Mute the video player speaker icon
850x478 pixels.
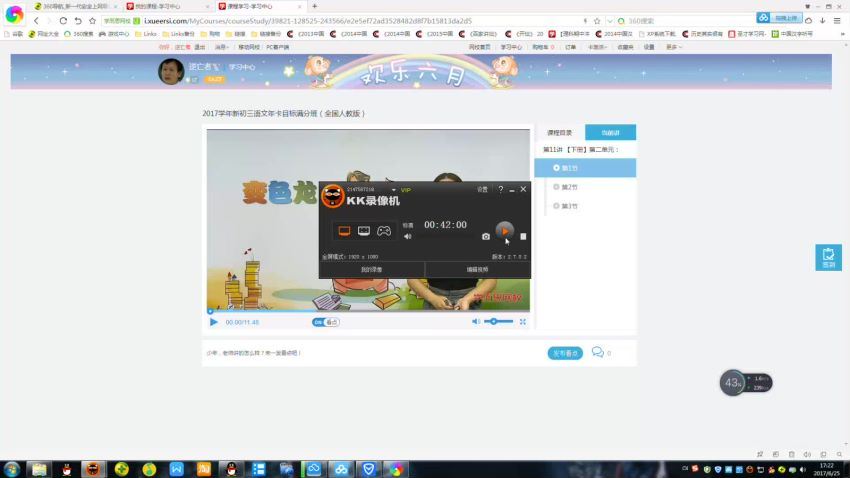point(475,321)
